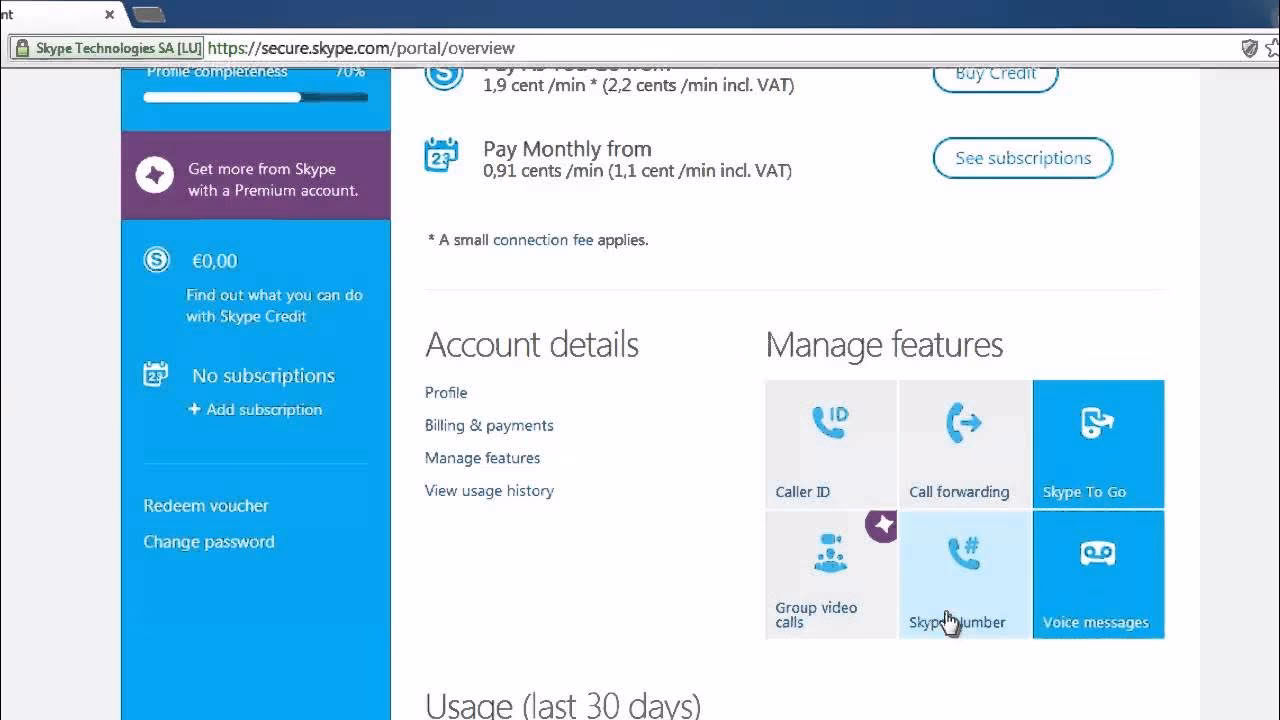Click the subscriptions calendar icon in sidebar

coord(156,373)
